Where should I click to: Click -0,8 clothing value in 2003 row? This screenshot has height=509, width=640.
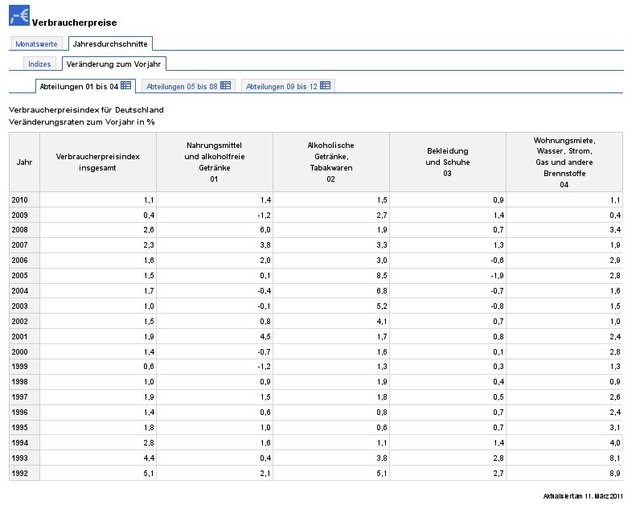point(497,306)
